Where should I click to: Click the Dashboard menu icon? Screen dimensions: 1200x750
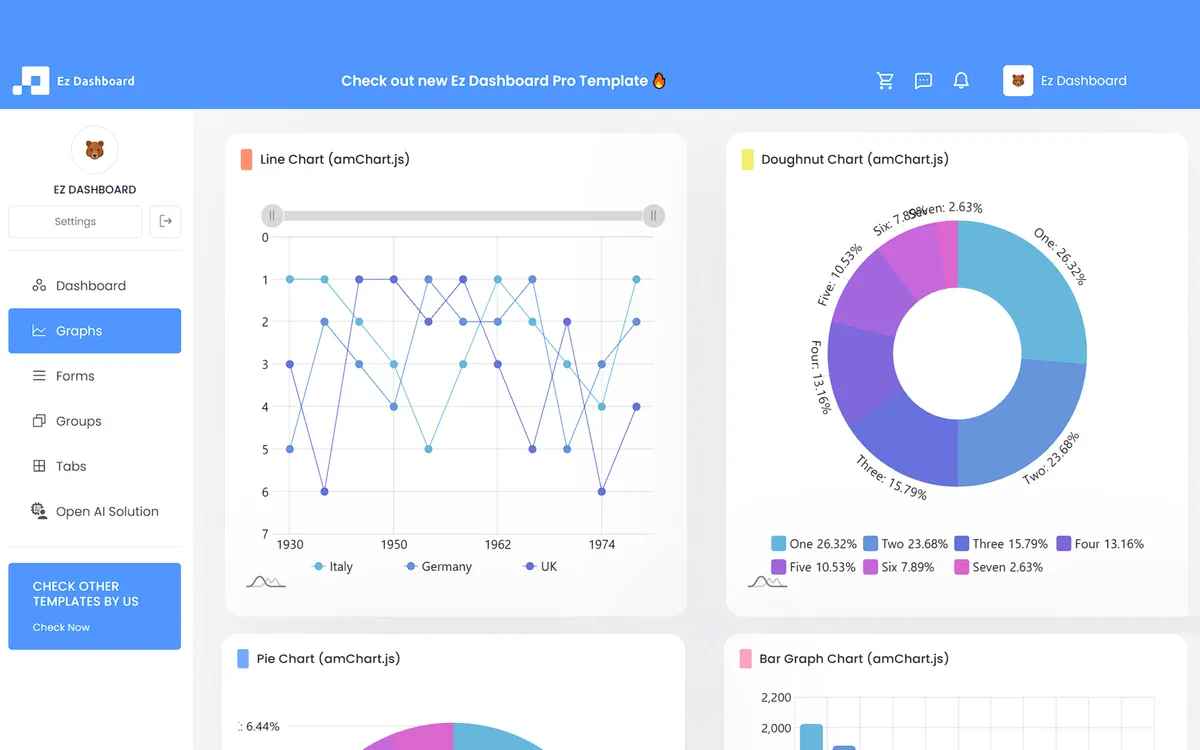[x=39, y=285]
